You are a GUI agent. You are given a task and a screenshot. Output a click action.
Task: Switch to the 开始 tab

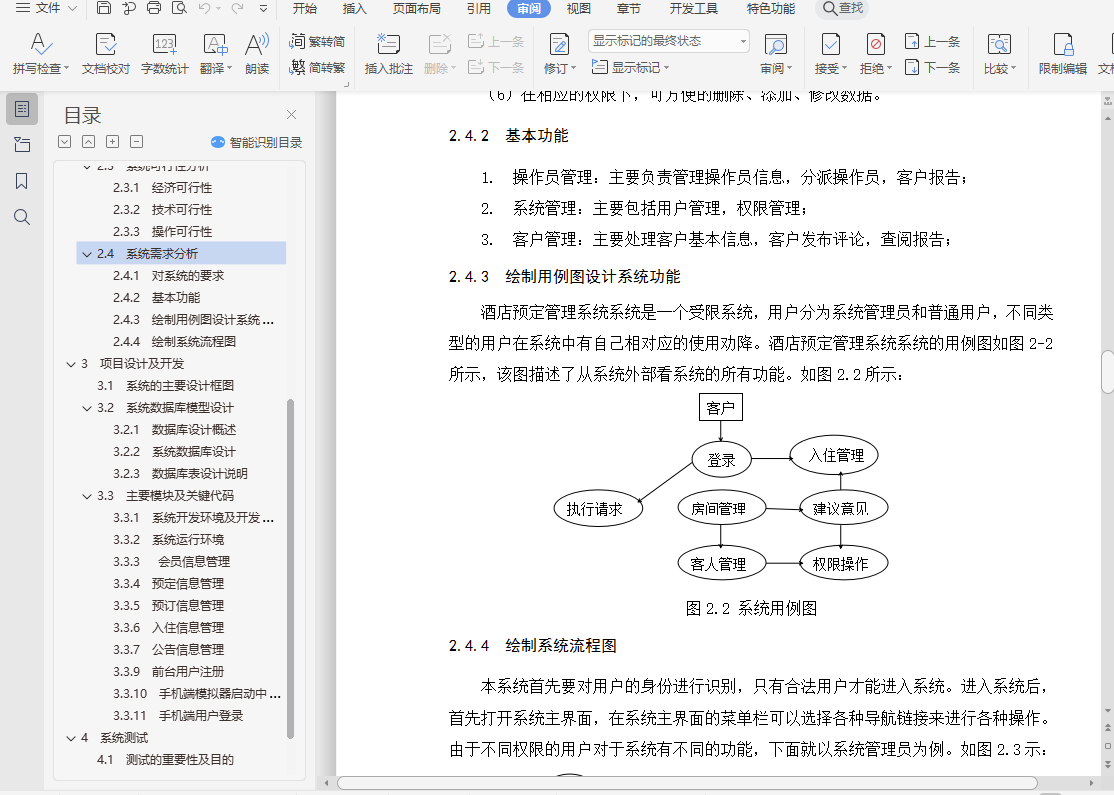(x=305, y=9)
